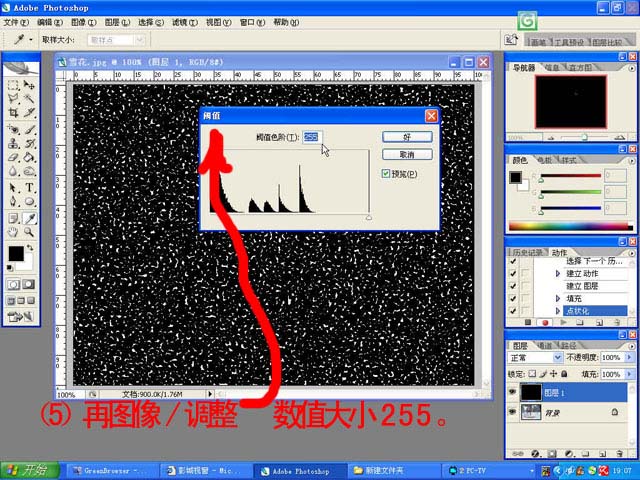
Task: Select the Type (T) tool
Action: click(29, 188)
